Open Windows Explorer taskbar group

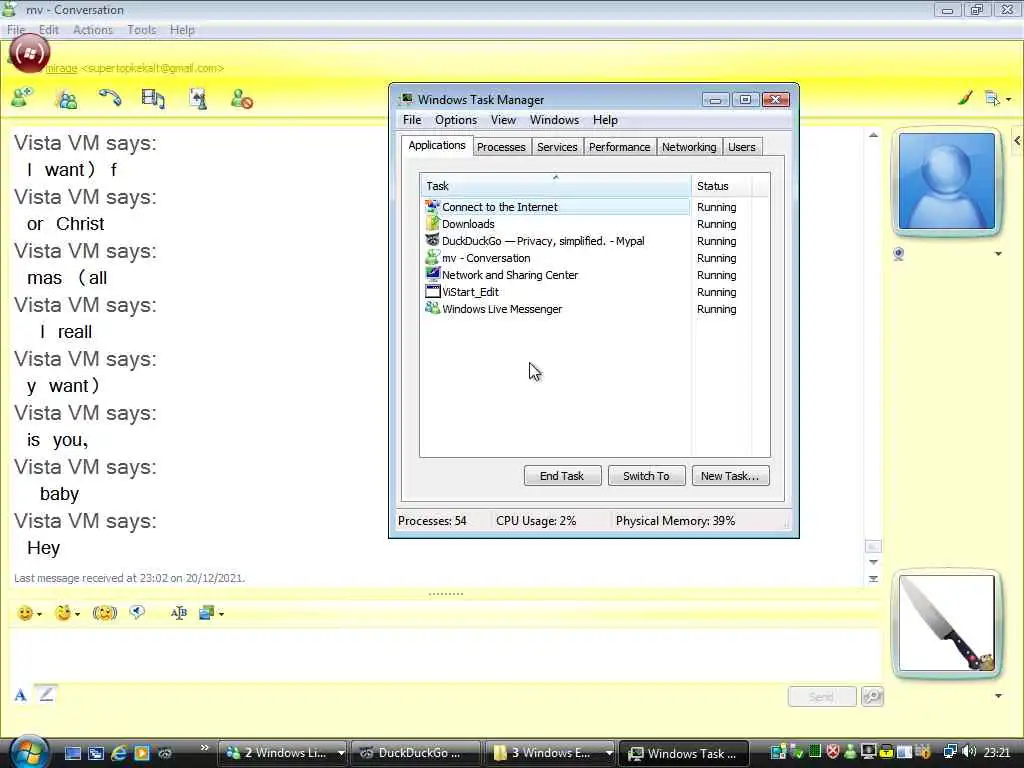[x=550, y=753]
